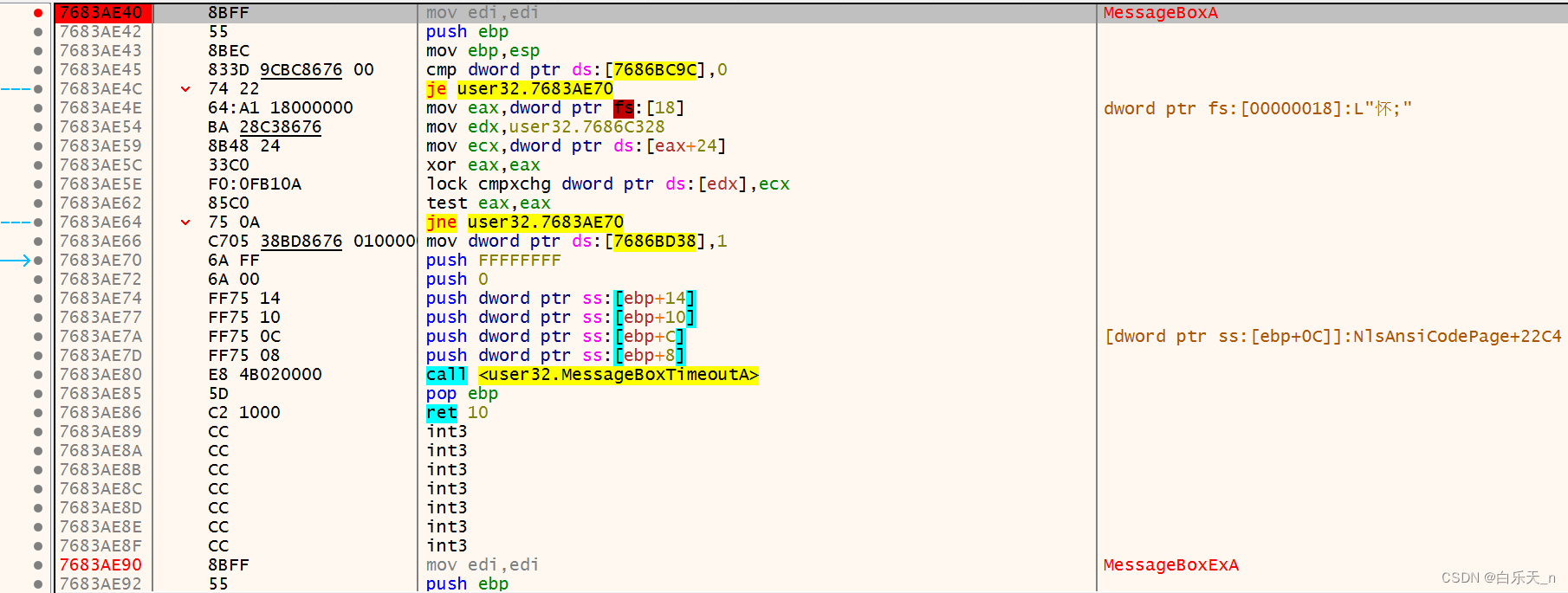Click underlined operand 28C38676 in opcode bytes
The height and width of the screenshot is (593, 1568).
tap(281, 127)
